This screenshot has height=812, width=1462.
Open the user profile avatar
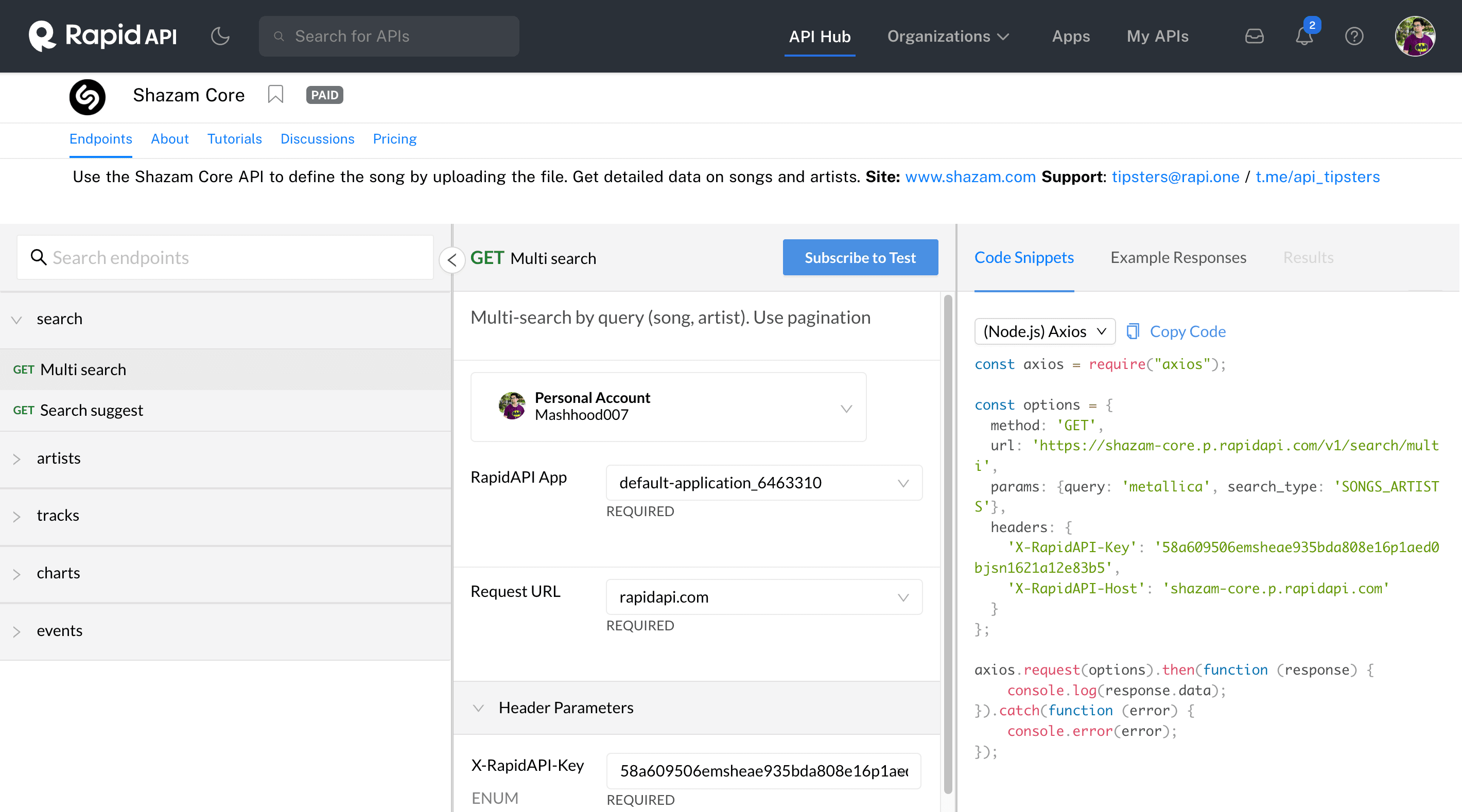coord(1416,37)
